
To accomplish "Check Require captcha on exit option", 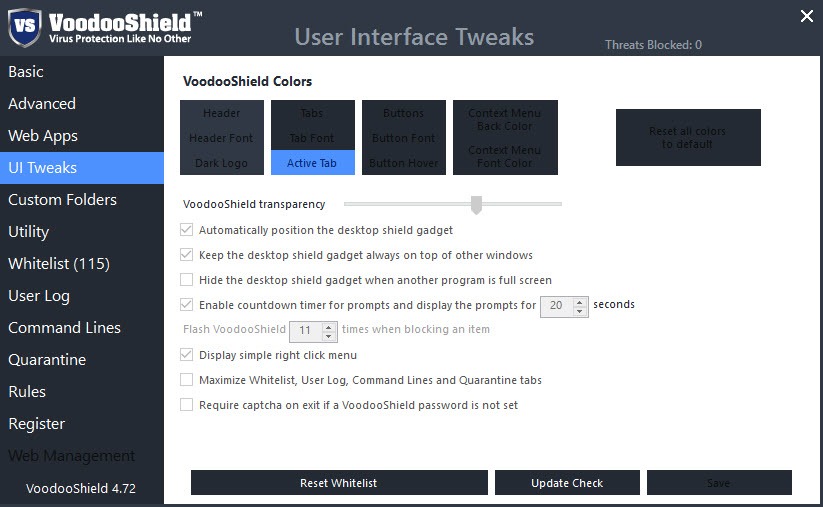I will [186, 405].
